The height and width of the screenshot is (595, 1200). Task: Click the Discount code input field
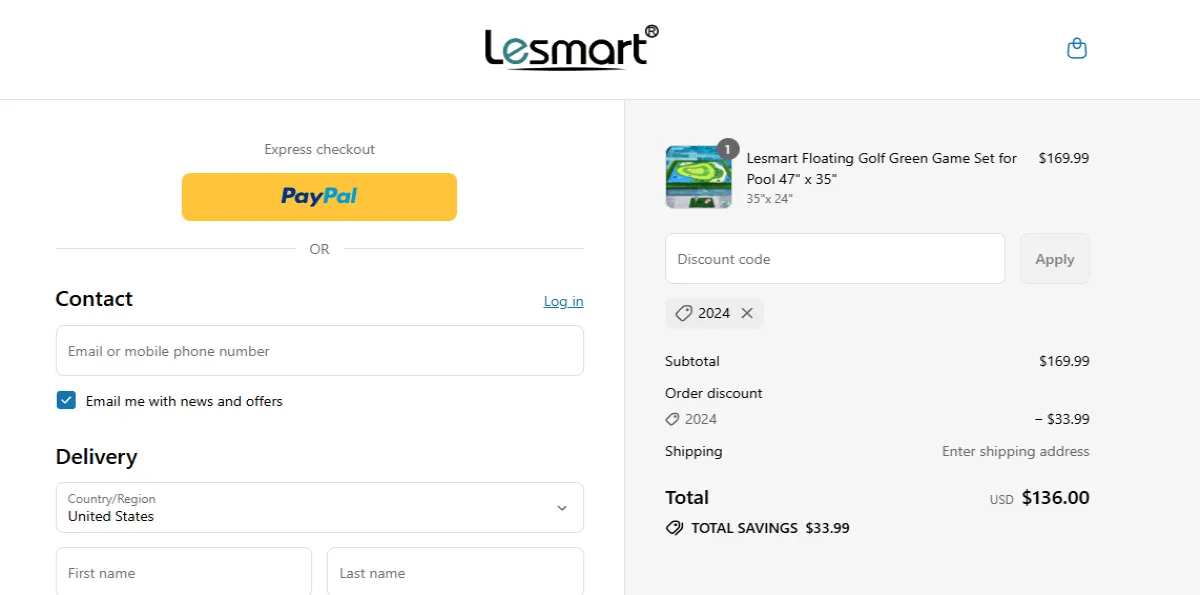click(835, 259)
